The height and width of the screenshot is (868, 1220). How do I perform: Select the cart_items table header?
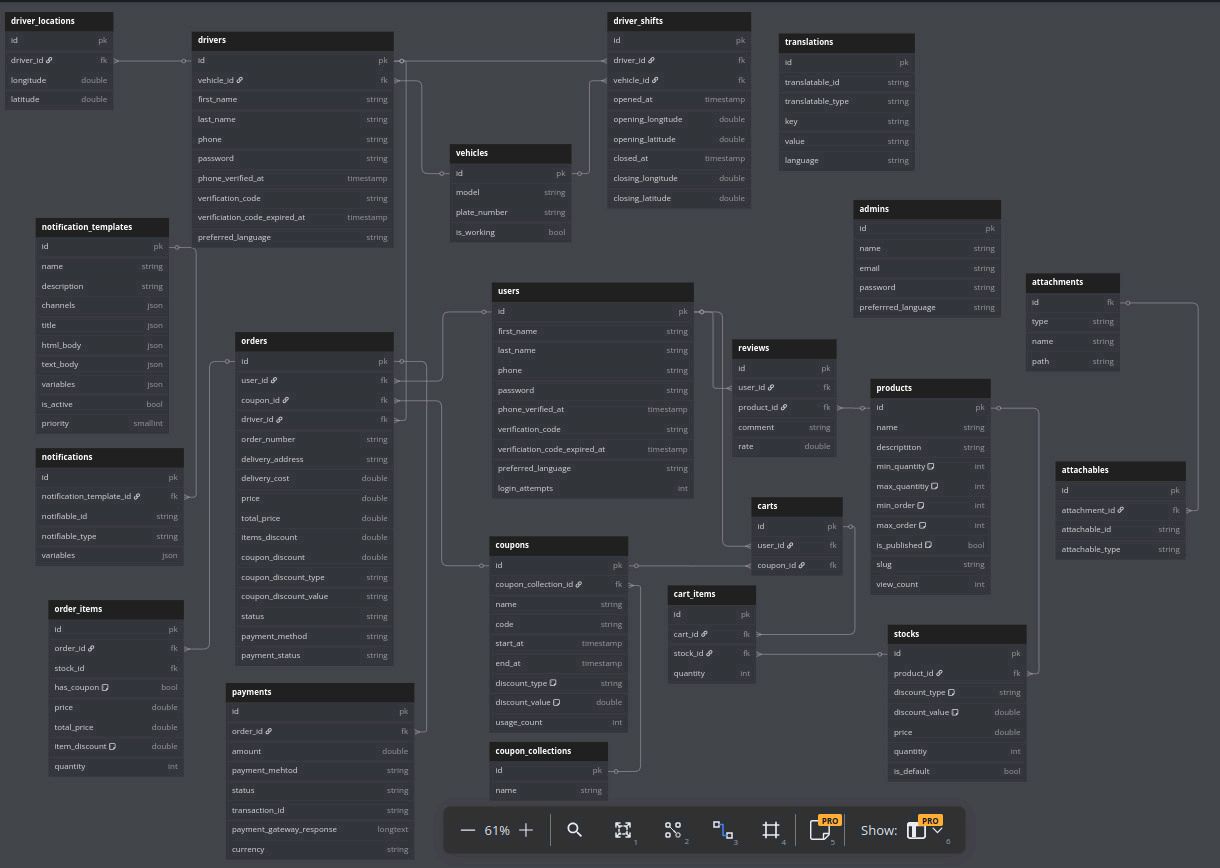[x=712, y=594]
